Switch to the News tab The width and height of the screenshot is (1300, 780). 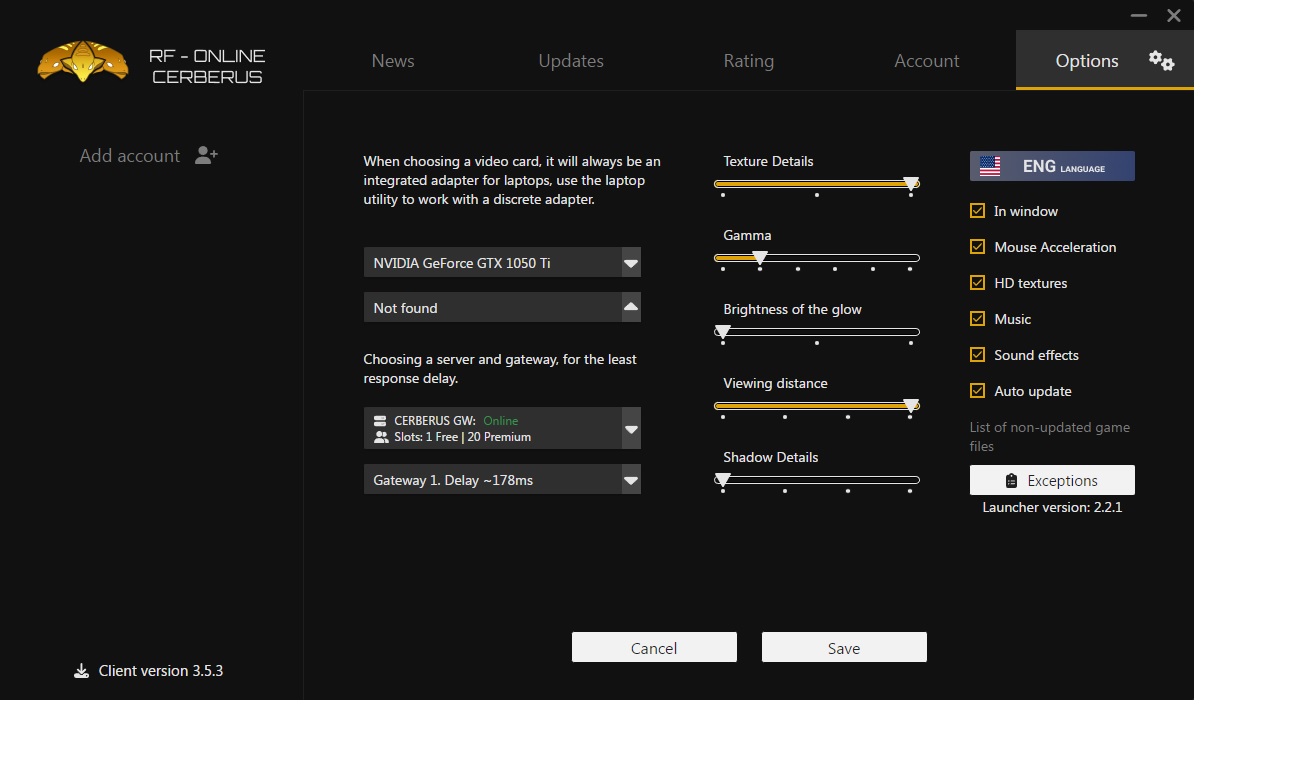393,61
